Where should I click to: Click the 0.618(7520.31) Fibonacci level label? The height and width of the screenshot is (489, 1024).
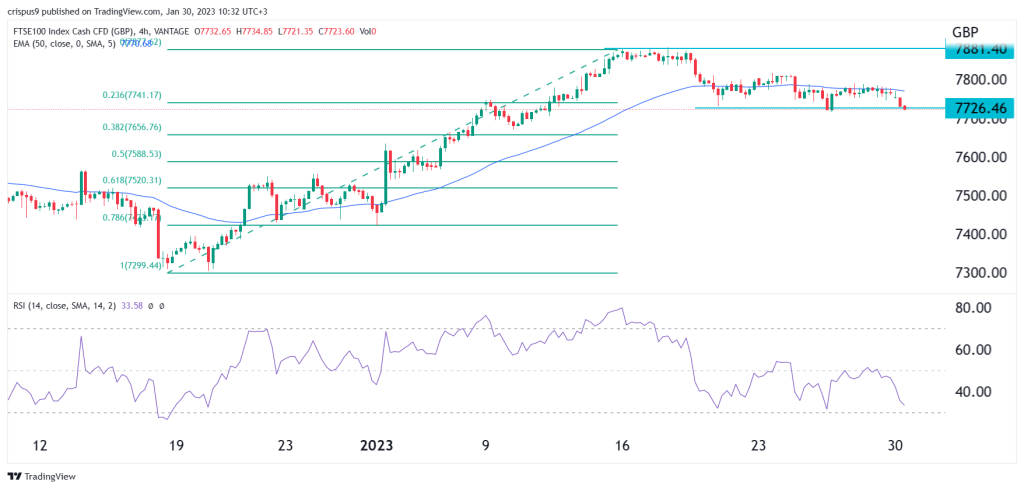pyautogui.click(x=133, y=181)
